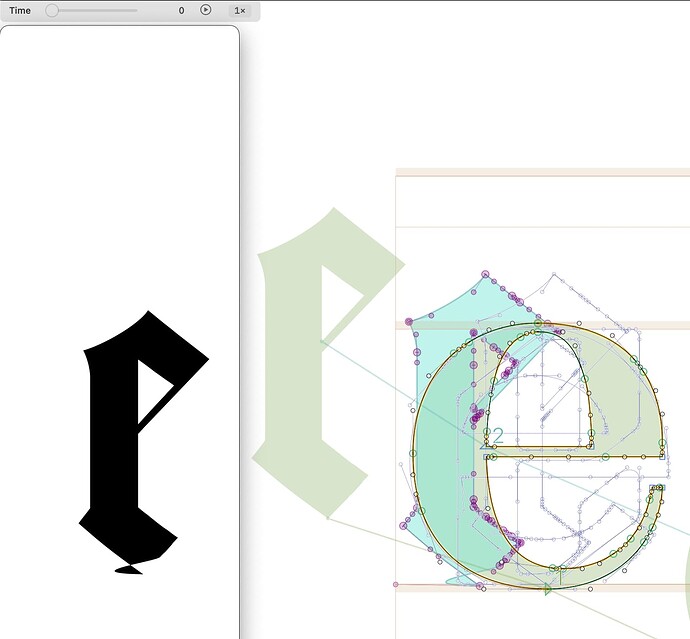Click the small black blob under preview glyph
The width and height of the screenshot is (690, 639).
[x=128, y=569]
